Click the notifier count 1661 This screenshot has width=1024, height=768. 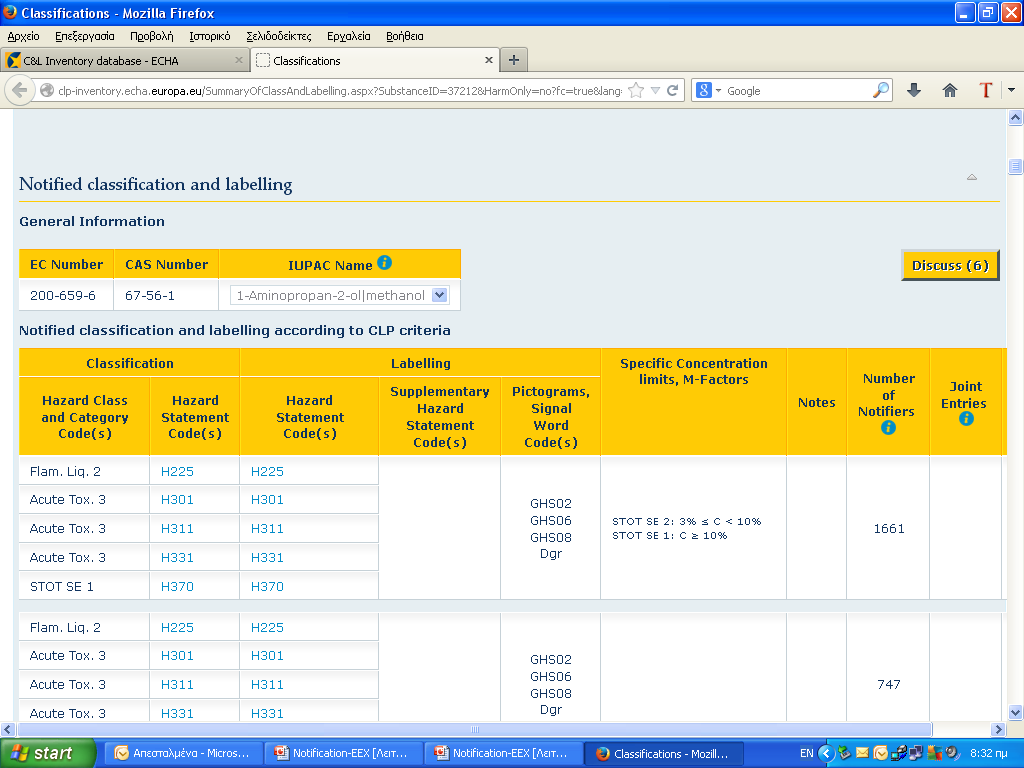pyautogui.click(x=889, y=528)
